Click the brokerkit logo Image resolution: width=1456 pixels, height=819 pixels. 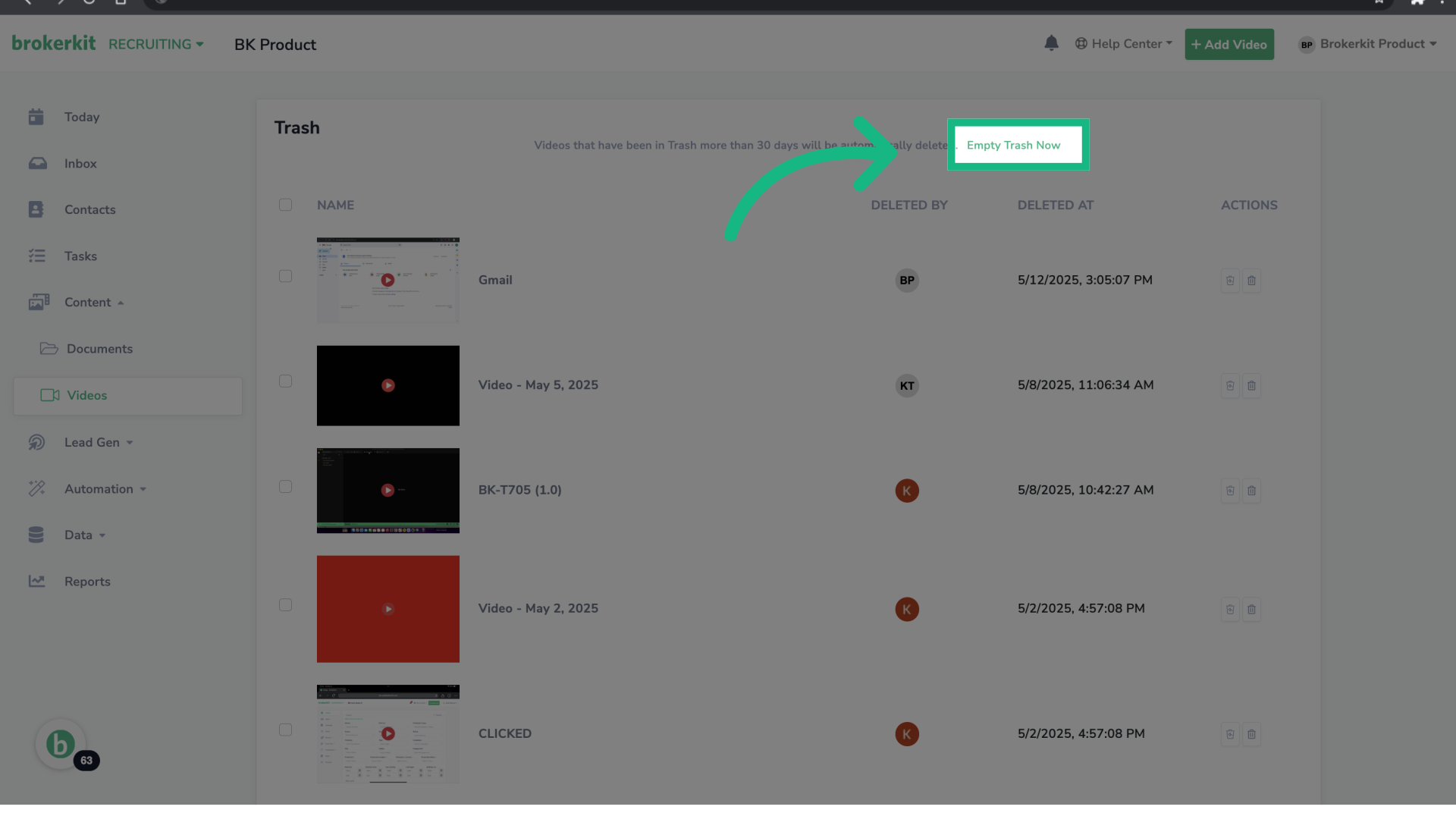pos(54,43)
